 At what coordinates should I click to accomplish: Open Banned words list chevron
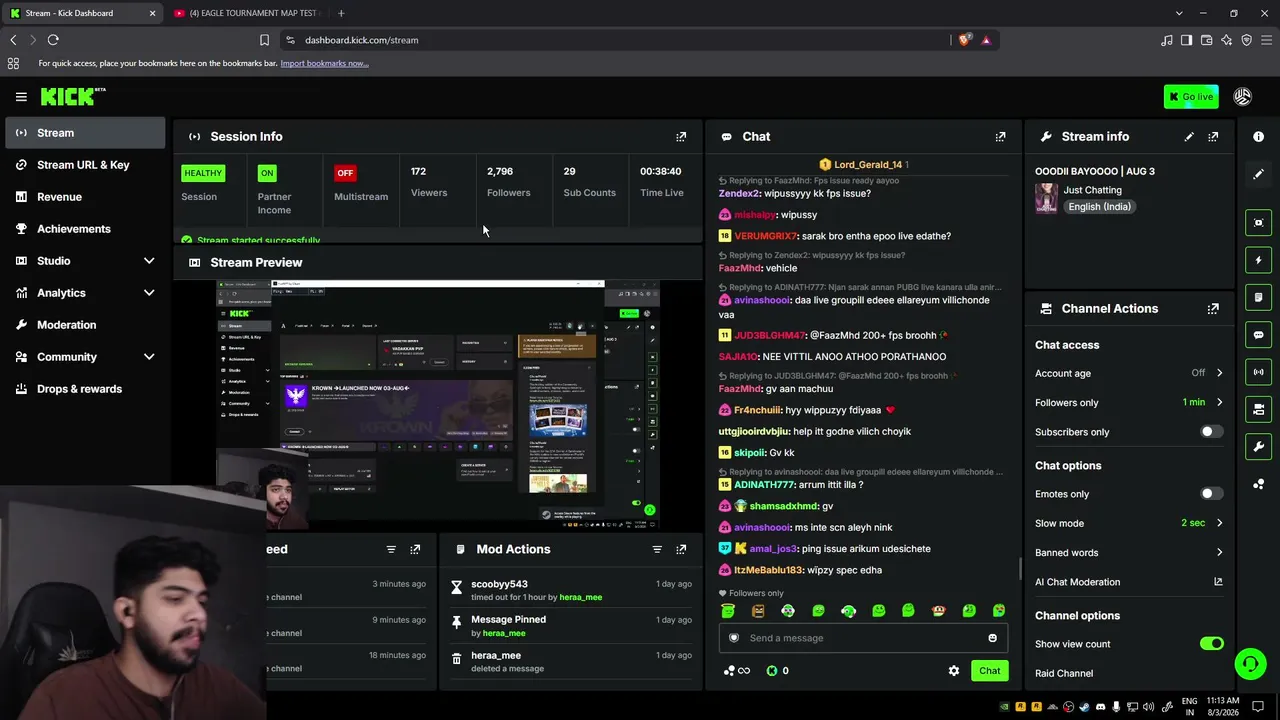click(x=1219, y=553)
